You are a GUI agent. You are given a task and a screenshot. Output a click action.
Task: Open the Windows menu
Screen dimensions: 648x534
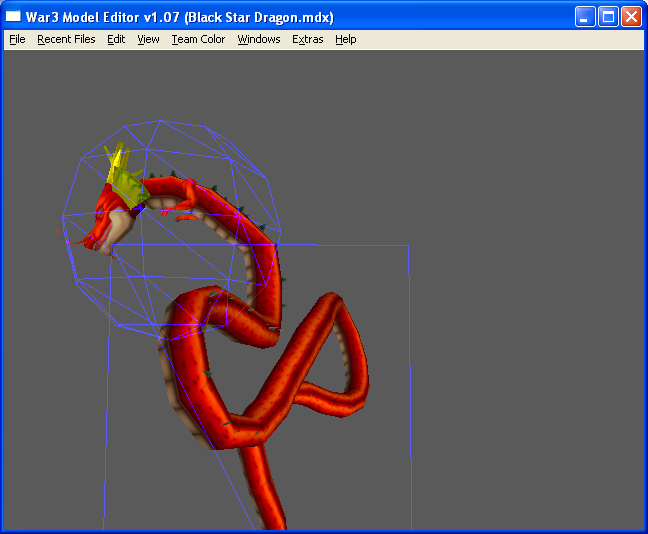pyautogui.click(x=259, y=39)
